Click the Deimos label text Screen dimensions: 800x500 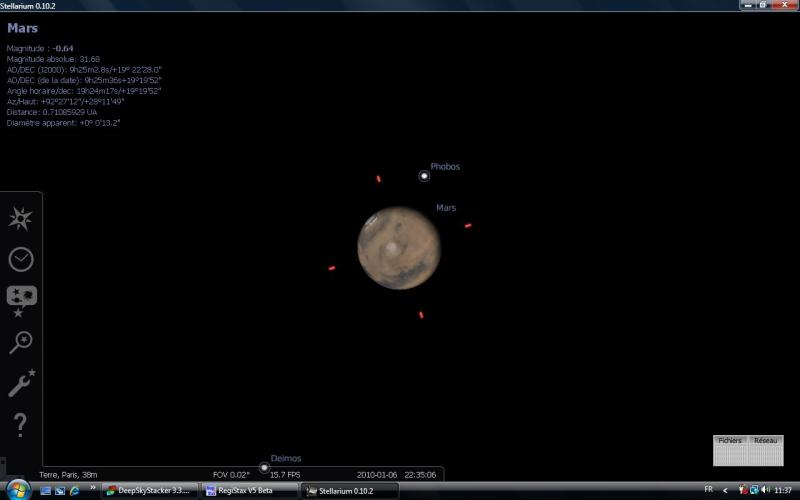coord(286,458)
